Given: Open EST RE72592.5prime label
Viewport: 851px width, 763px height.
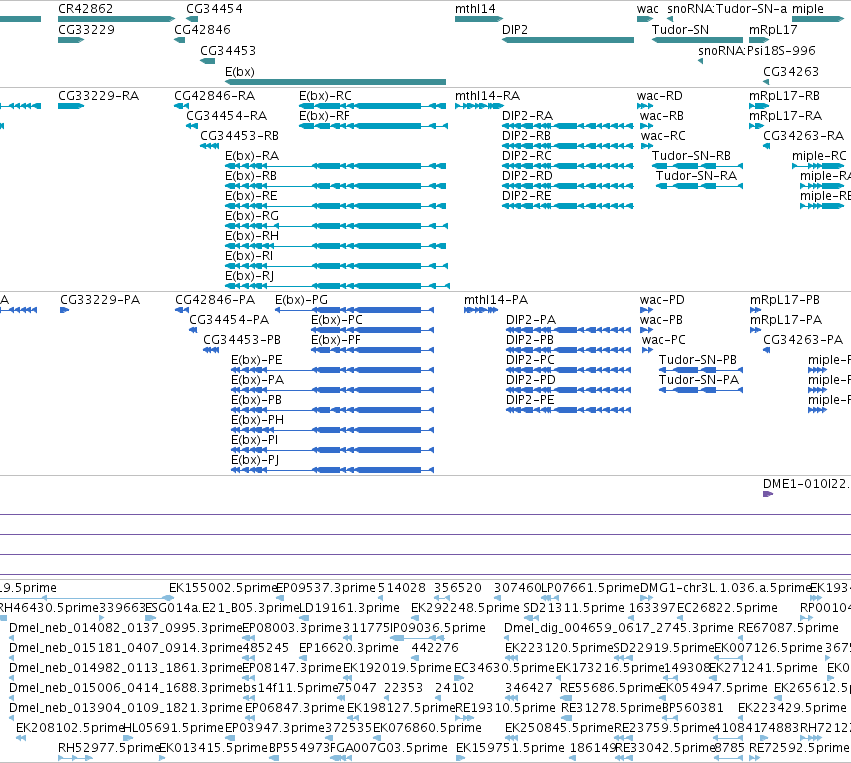Looking at the screenshot, I should [x=799, y=748].
